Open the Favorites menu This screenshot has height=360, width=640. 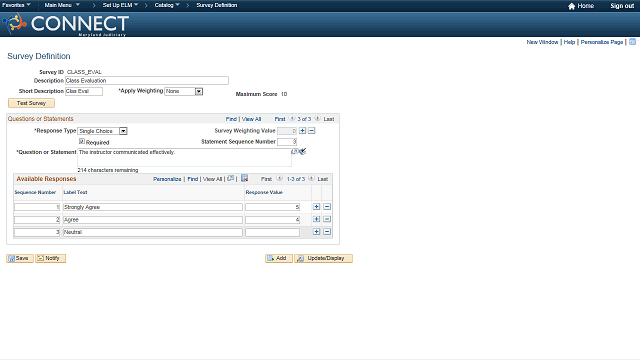tap(16, 5)
